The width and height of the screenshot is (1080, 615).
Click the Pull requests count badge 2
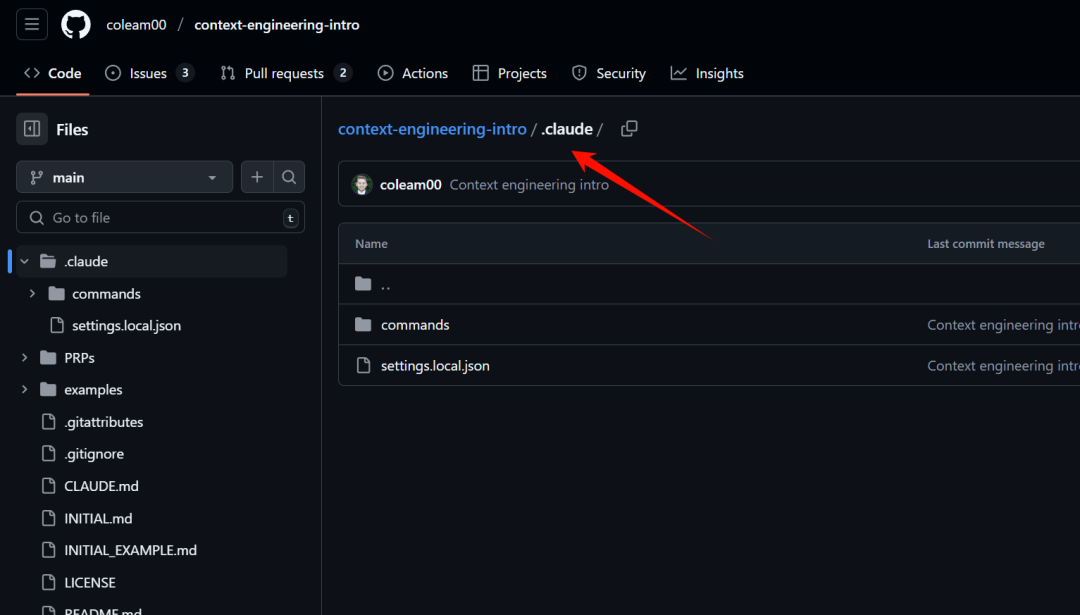click(x=343, y=73)
